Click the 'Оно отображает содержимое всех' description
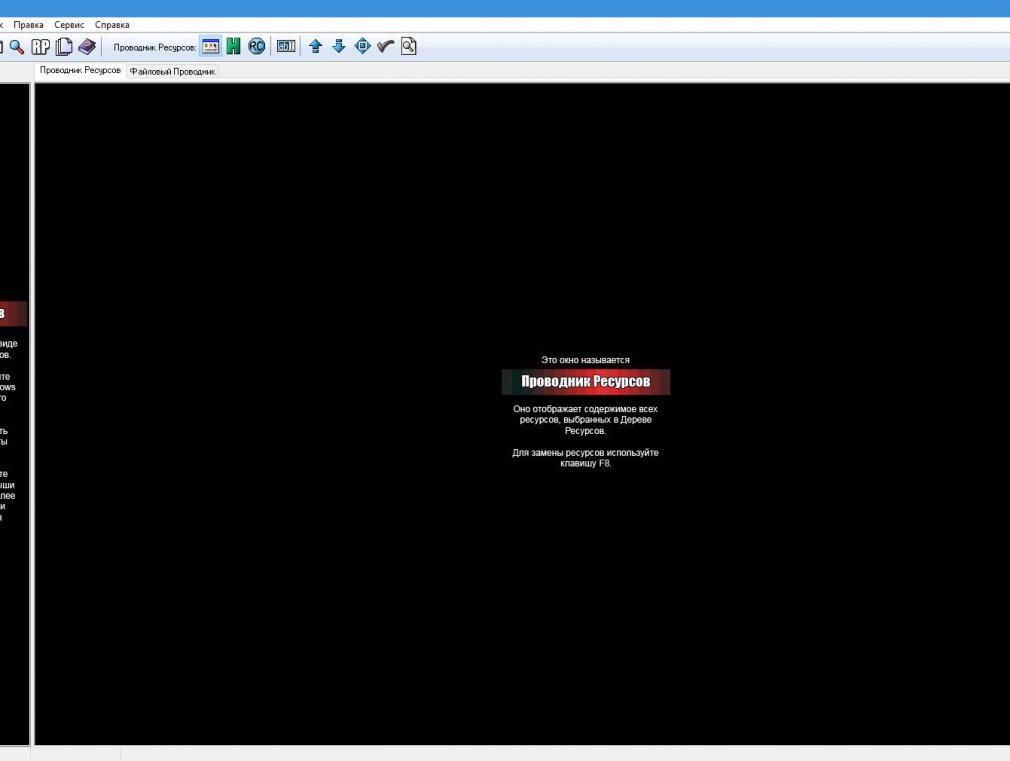Viewport: 1010px width, 761px height. pos(585,409)
